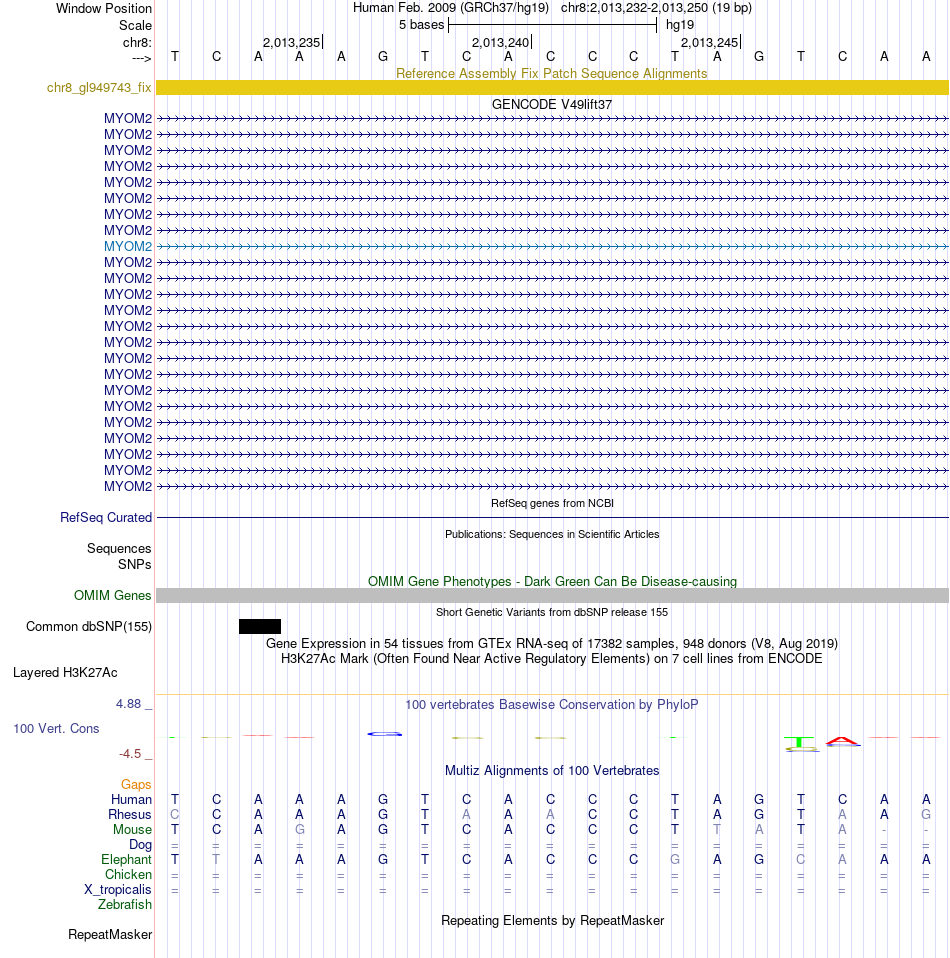Viewport: 950px width, 958px height.
Task: Open 100 vertebrates Basewise Conservation by PhyloP title
Action: click(x=552, y=704)
